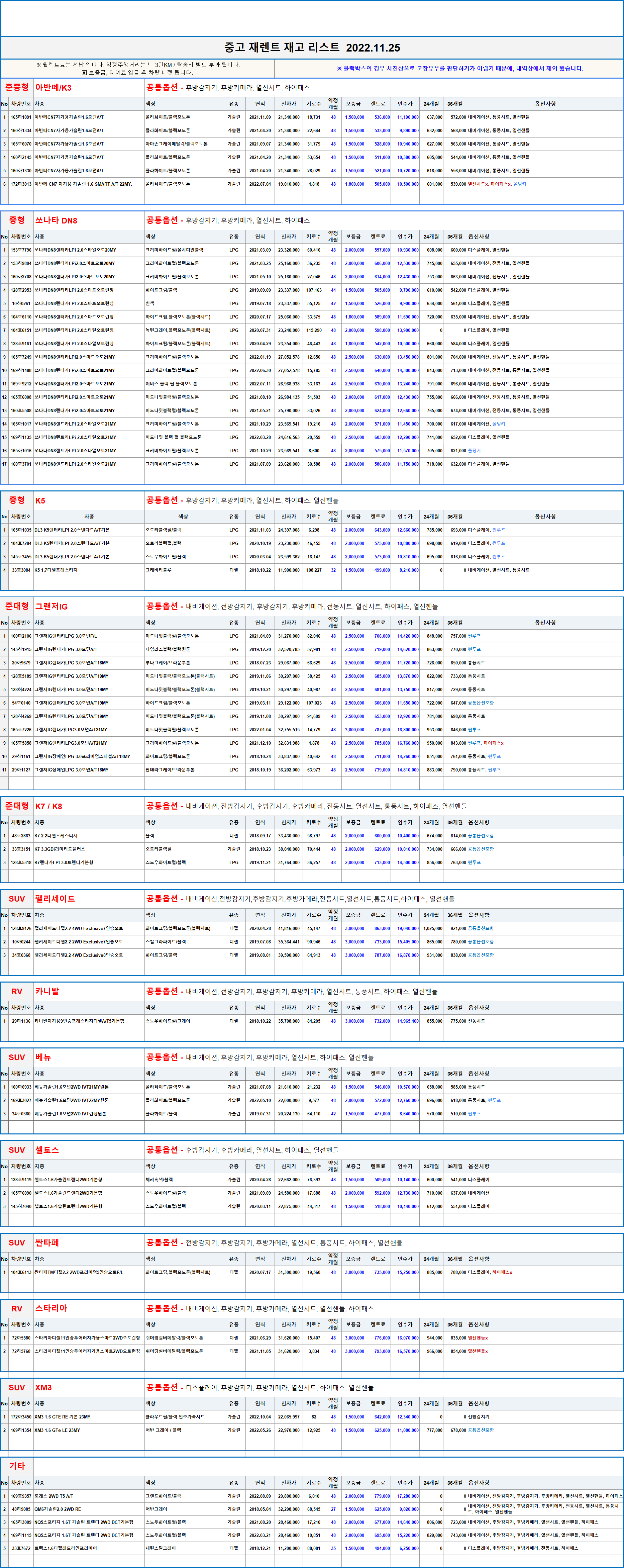Click the 'K7 / K8' section heading
This screenshot has height=1568, width=624.
tap(48, 806)
